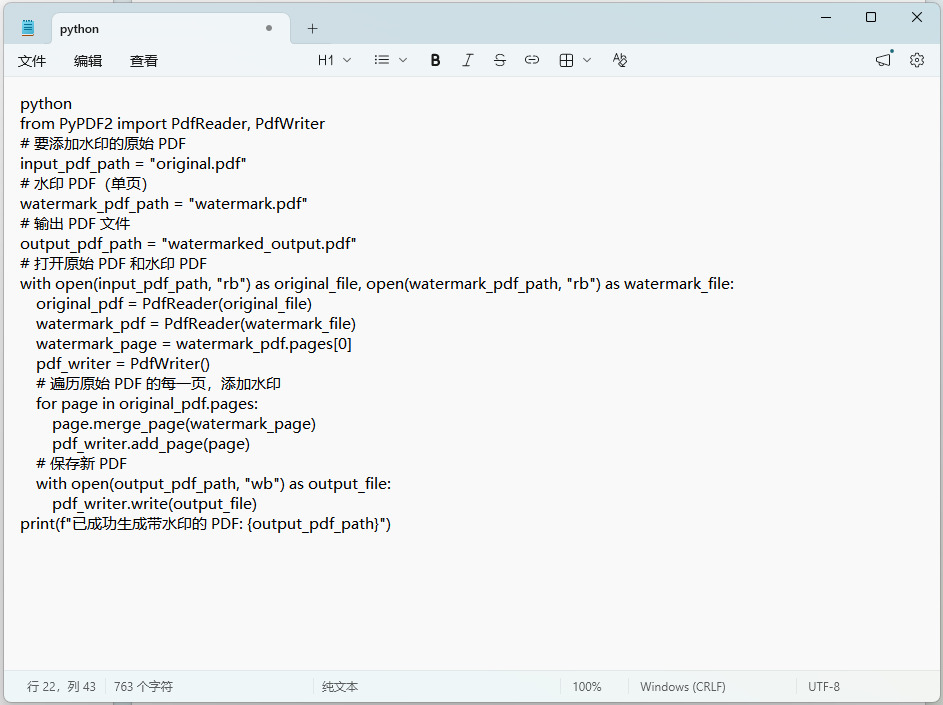Add a new tab with the plus icon
The width and height of the screenshot is (943, 705).
312,29
